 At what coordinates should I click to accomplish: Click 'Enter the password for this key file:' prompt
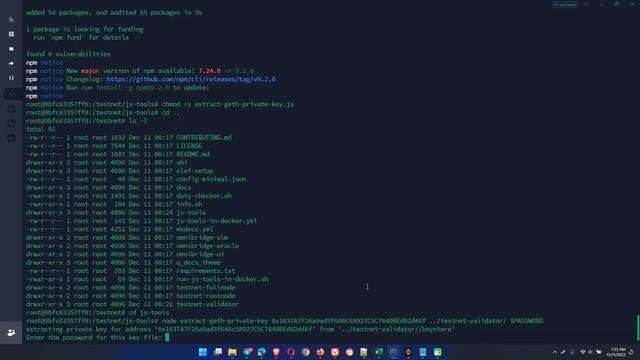[x=94, y=338]
